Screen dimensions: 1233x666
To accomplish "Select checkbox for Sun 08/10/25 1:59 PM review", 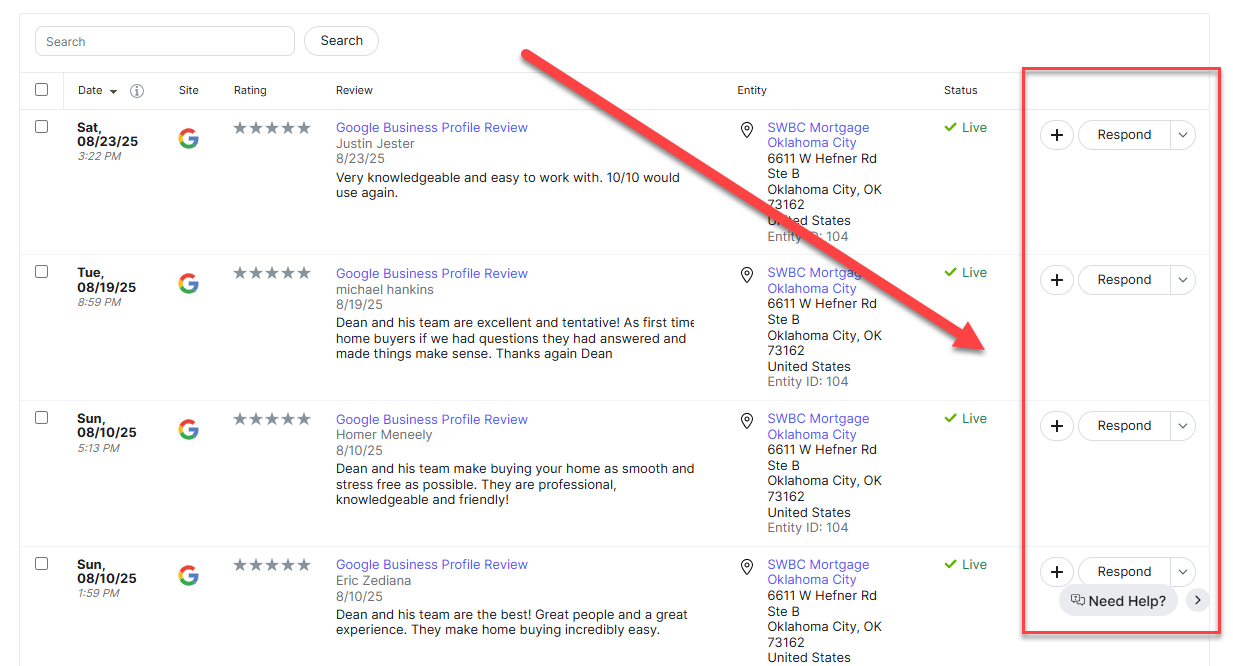I will coord(41,564).
